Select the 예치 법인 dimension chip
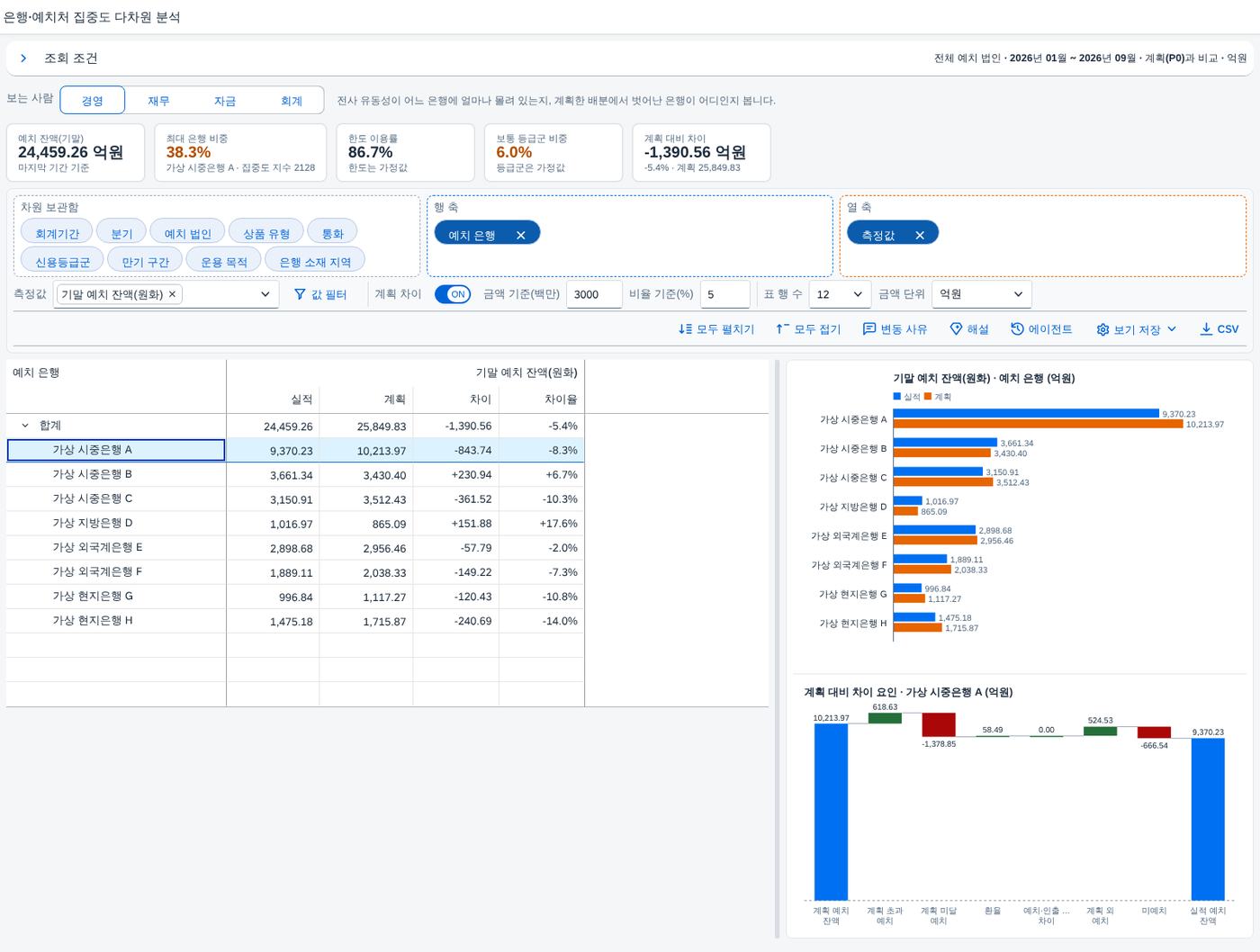 pyautogui.click(x=187, y=233)
